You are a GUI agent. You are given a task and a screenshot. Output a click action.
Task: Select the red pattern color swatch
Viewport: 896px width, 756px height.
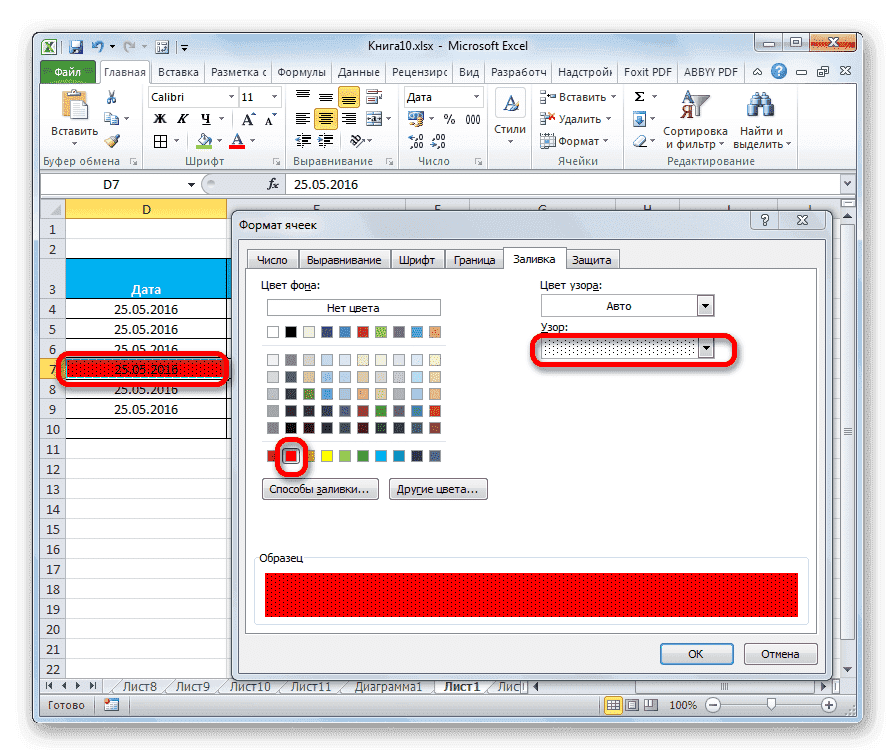click(x=290, y=456)
